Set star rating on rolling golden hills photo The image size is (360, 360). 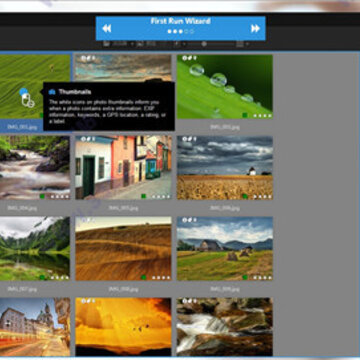[161, 277]
